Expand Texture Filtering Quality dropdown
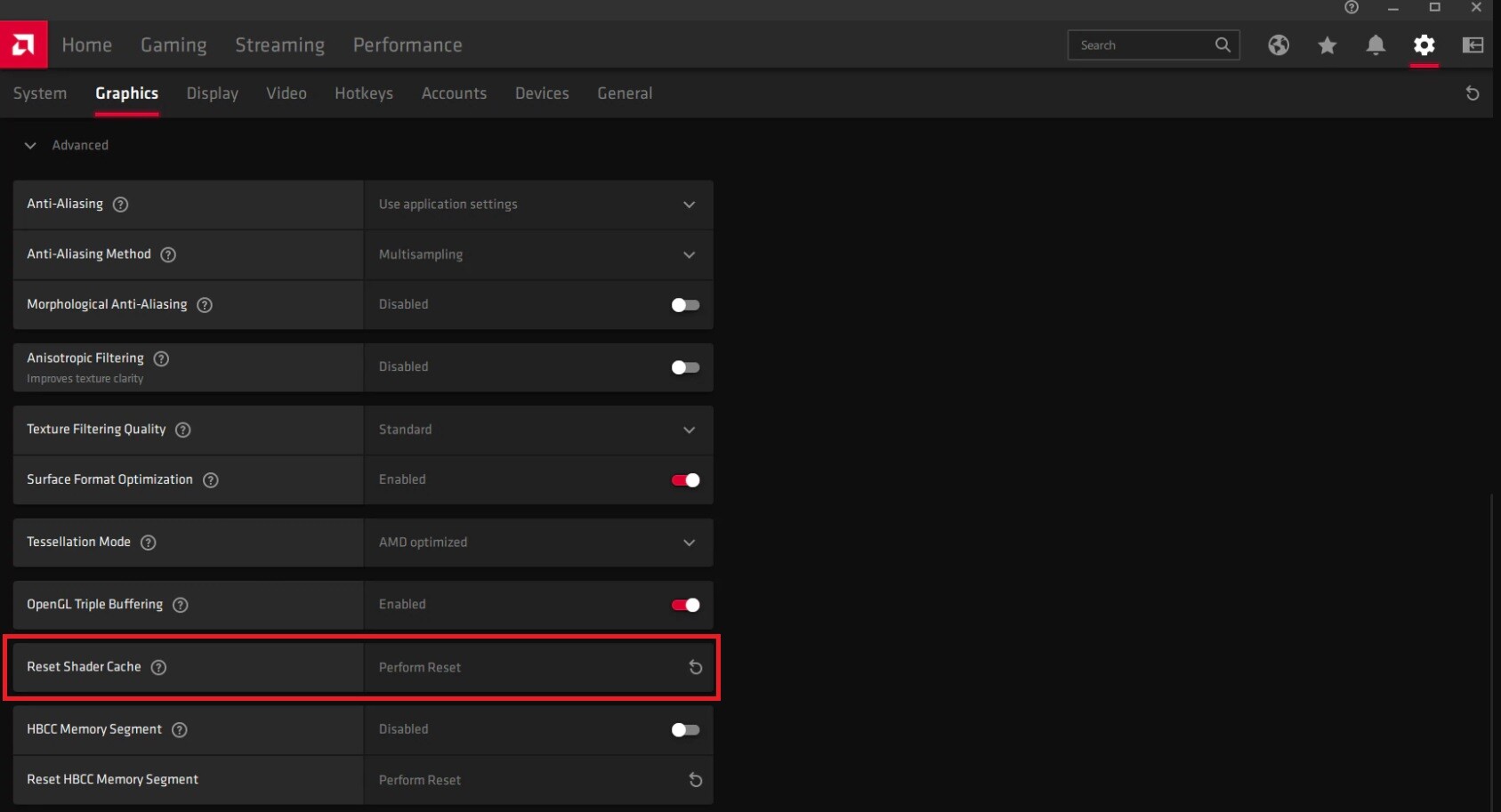 [x=537, y=430]
